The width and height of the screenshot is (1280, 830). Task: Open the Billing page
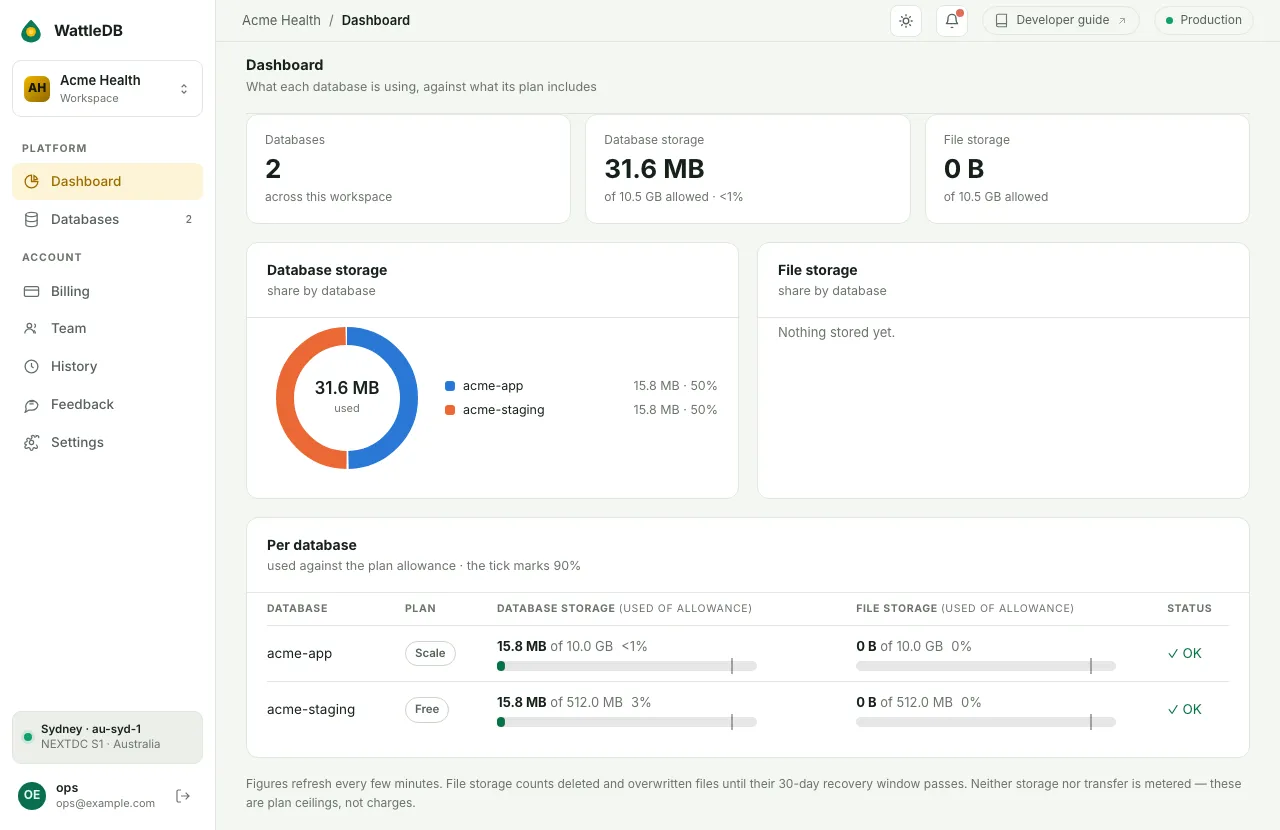(108, 291)
